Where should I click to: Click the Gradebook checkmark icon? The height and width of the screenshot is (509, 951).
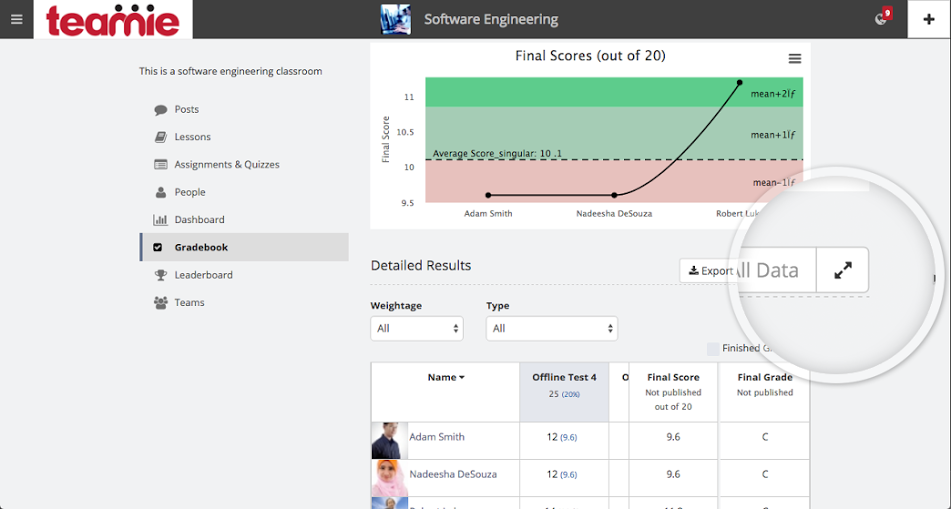(x=158, y=248)
